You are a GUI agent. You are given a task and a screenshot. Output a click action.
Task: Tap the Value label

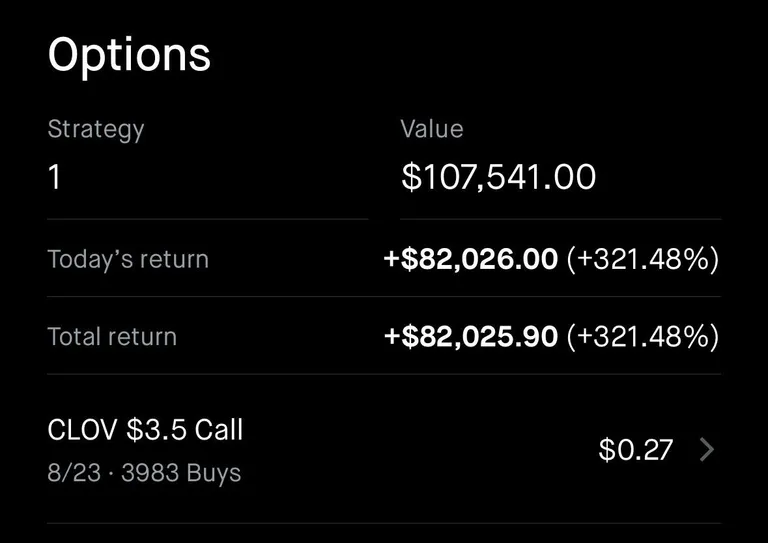click(432, 129)
